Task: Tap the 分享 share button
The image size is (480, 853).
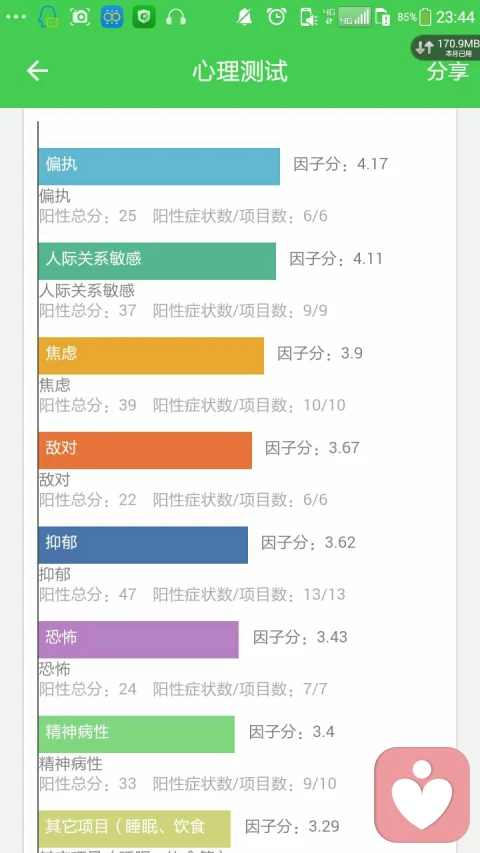Action: point(447,71)
